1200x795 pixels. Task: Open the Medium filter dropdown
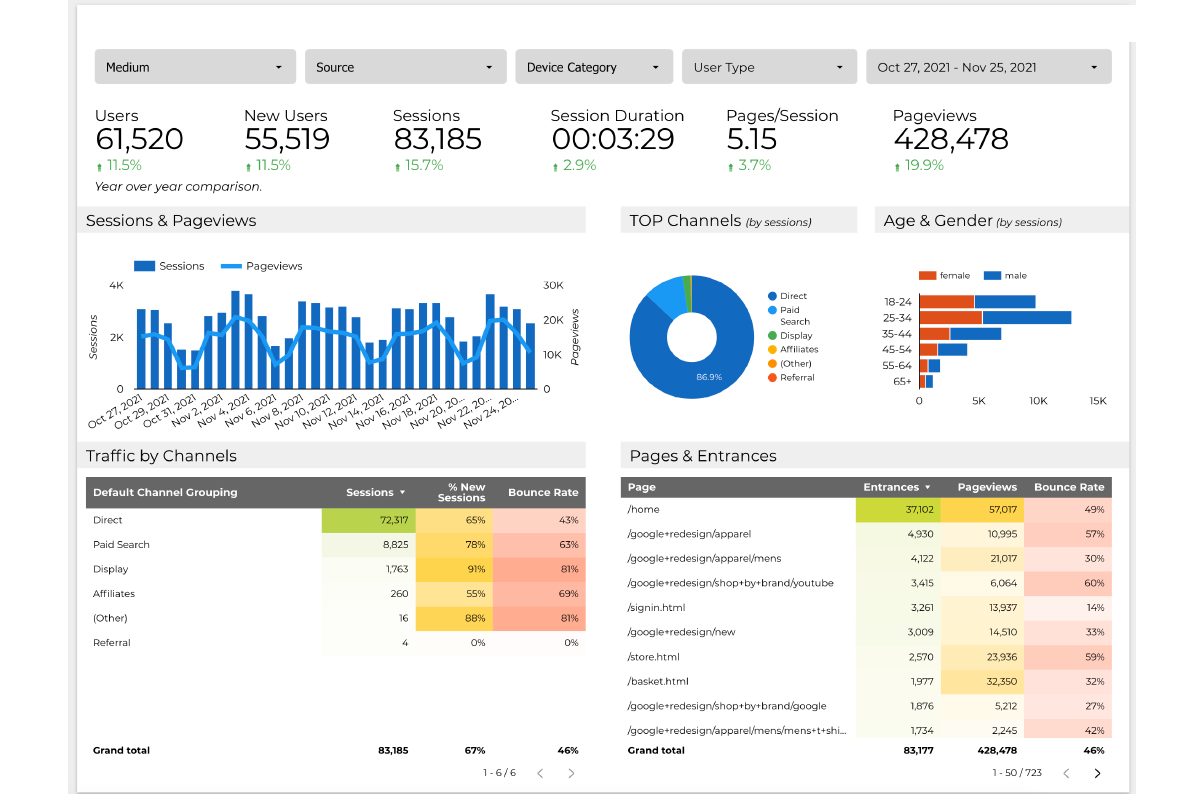coord(195,67)
